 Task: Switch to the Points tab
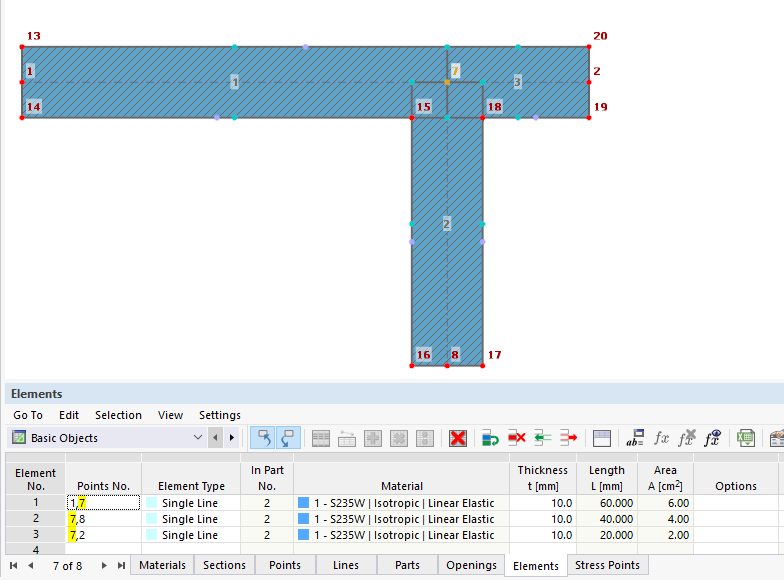point(285,565)
